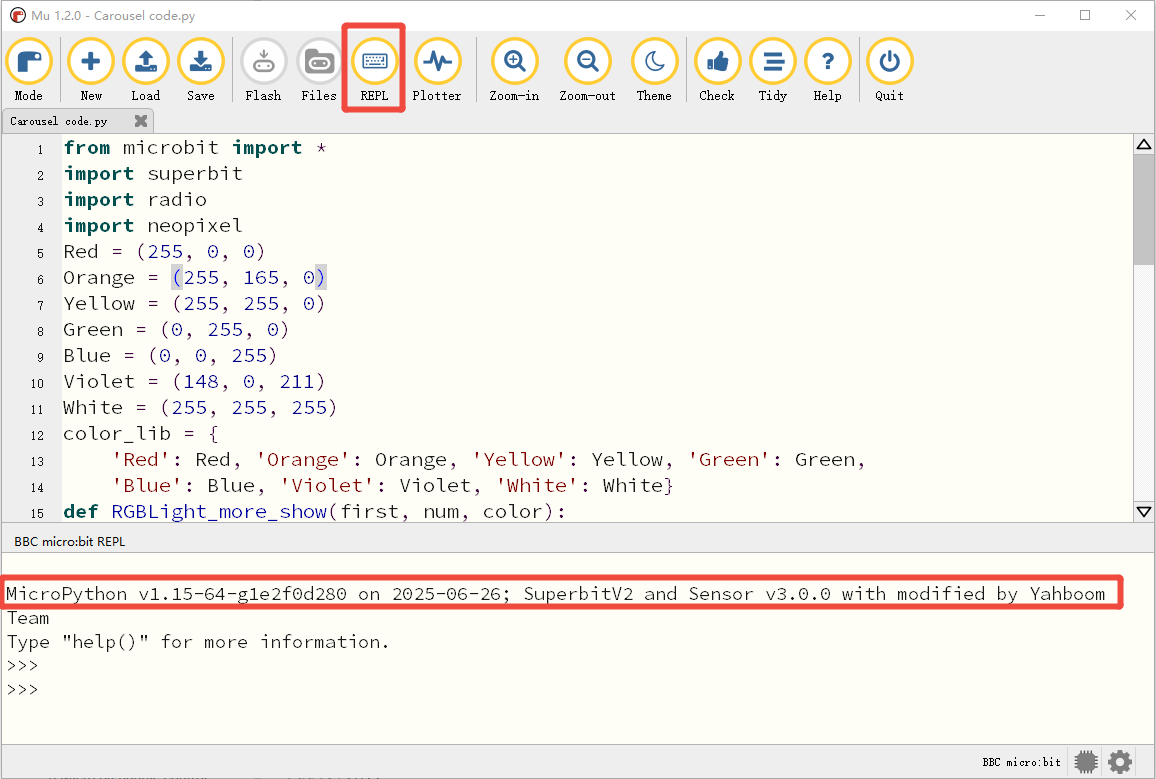Click the editor vertical scrollbar thumb

[1143, 209]
